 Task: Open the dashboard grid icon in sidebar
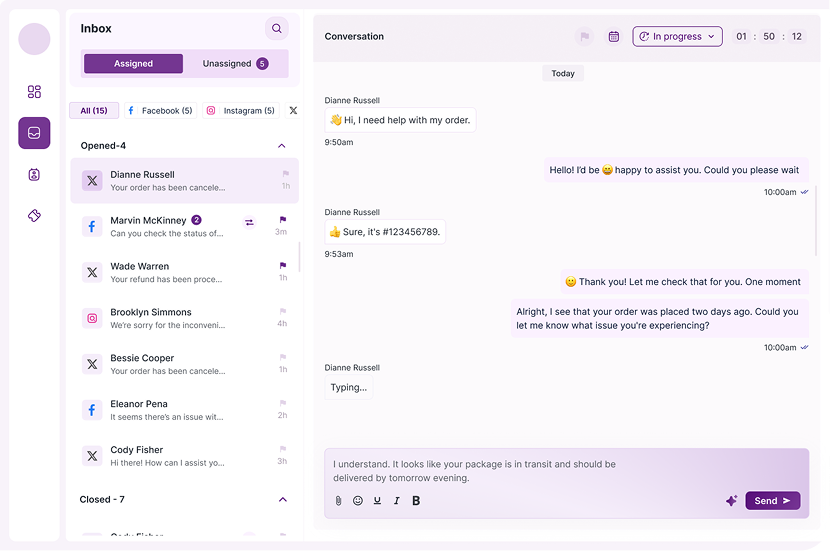point(34,92)
